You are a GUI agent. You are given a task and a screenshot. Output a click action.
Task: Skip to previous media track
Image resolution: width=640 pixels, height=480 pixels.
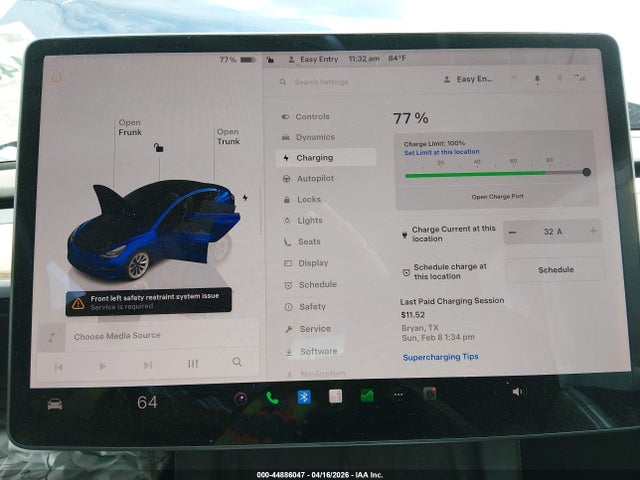pyautogui.click(x=59, y=367)
